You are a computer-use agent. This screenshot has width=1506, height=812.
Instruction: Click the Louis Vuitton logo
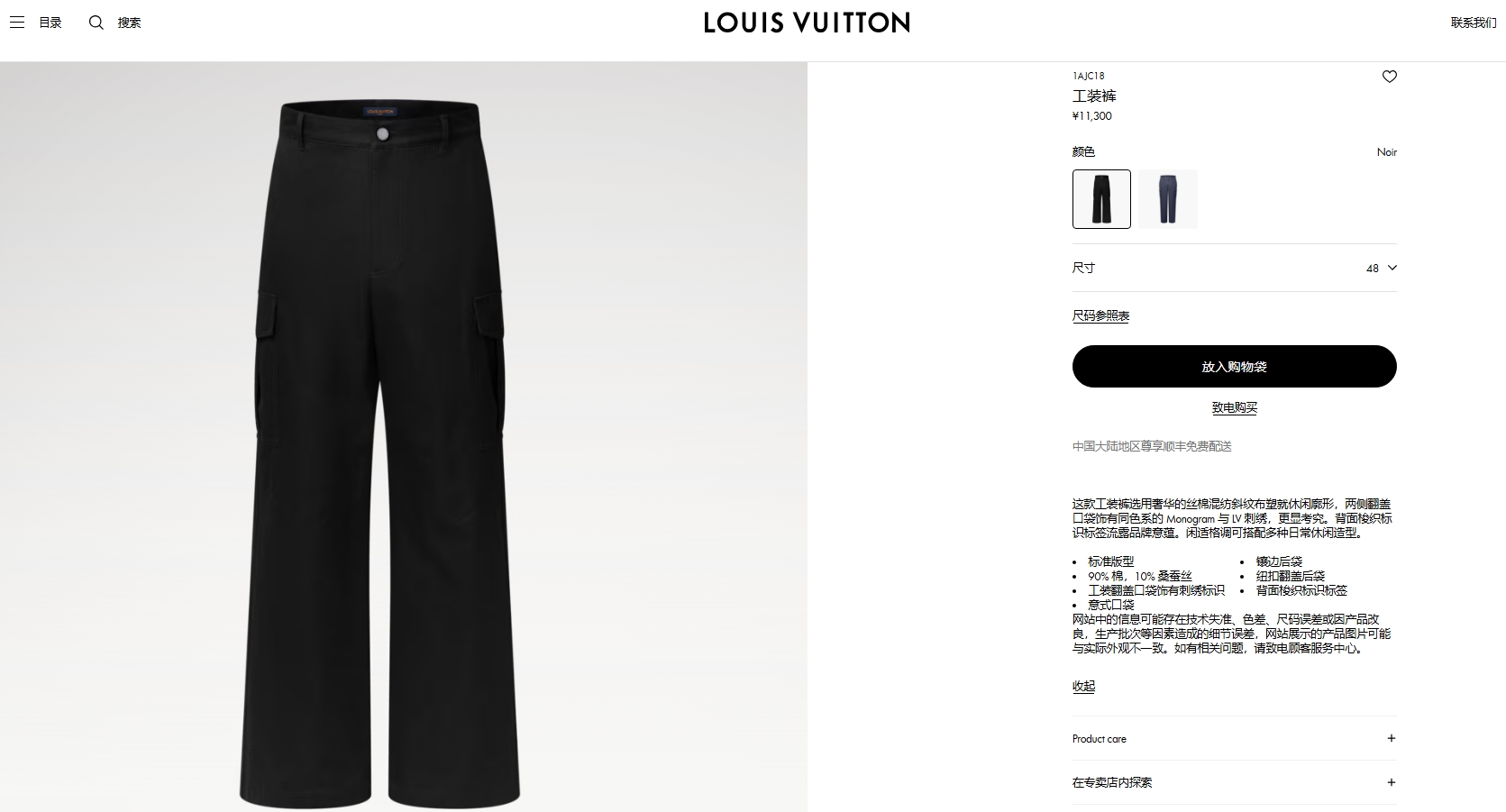point(807,23)
